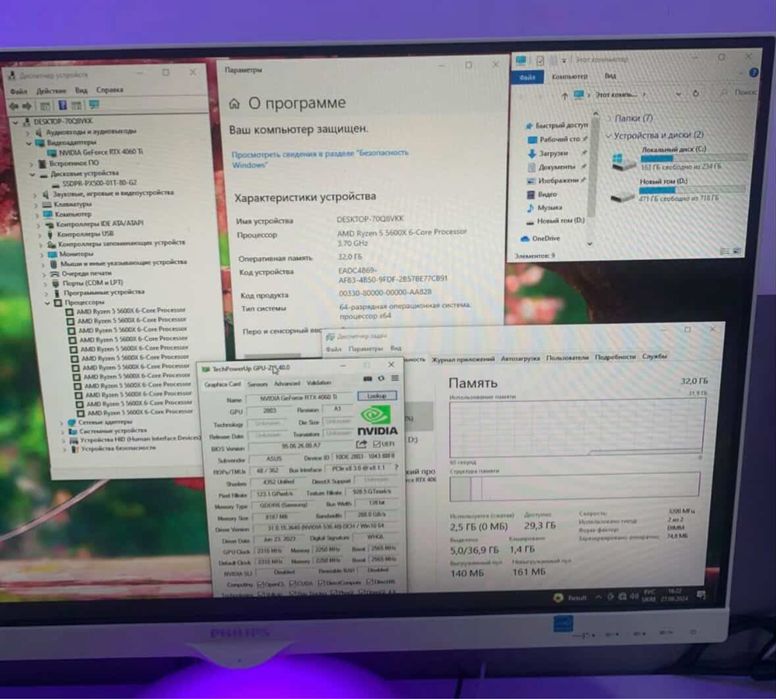The image size is (776, 699).
Task: Switch to the Validation tab in GPU-Z
Action: pos(319,383)
